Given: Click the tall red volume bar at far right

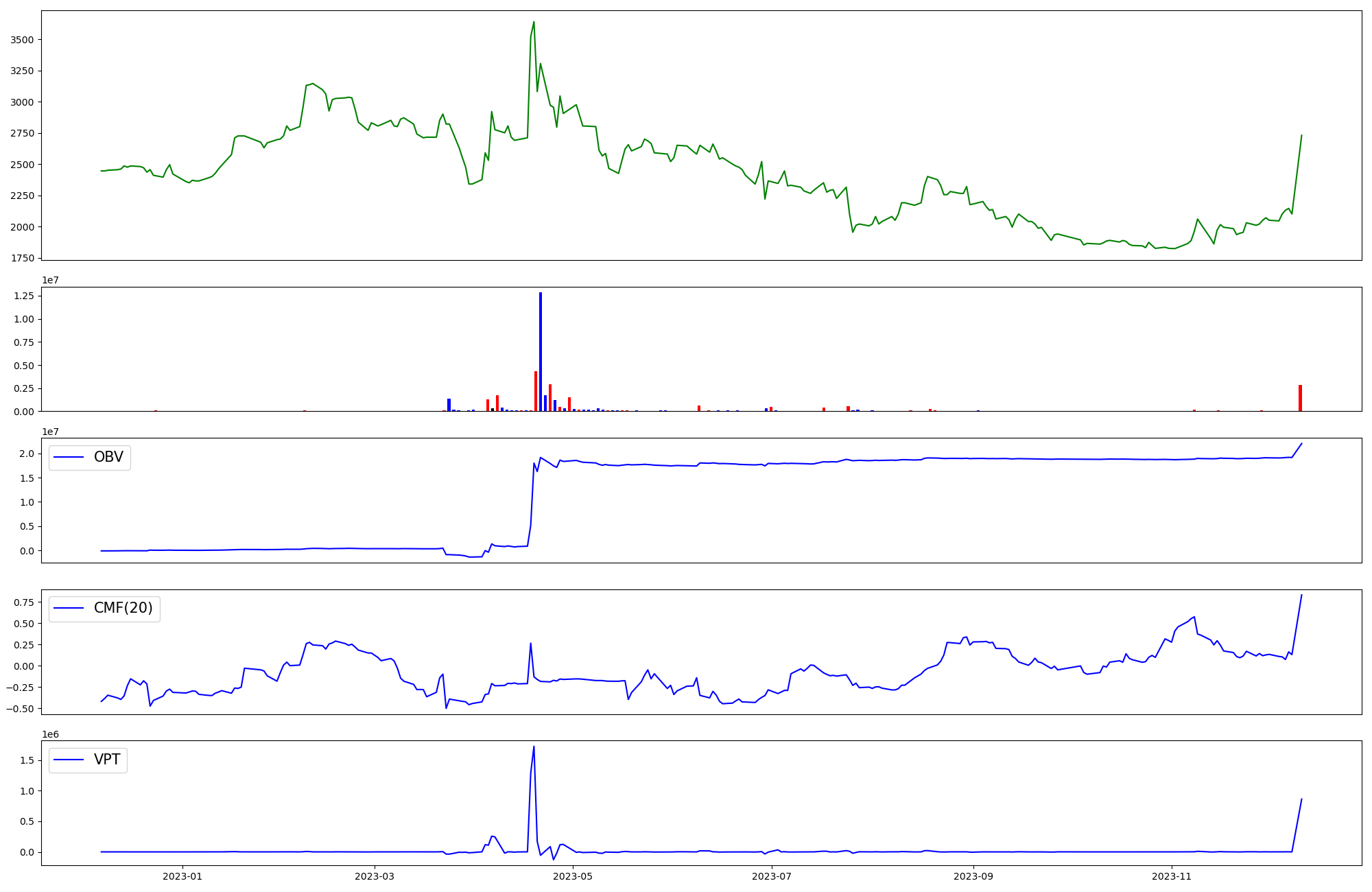Looking at the screenshot, I should (x=1300, y=398).
